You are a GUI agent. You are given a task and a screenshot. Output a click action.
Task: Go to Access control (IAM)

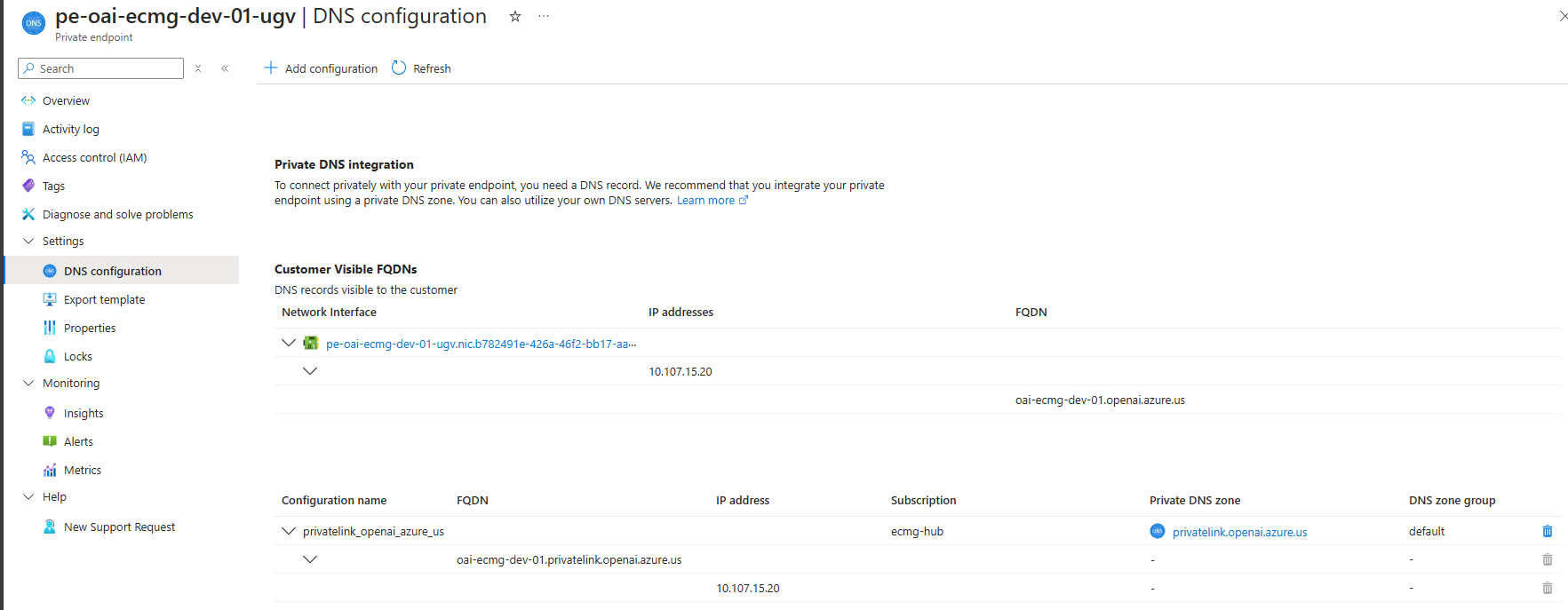click(x=95, y=157)
